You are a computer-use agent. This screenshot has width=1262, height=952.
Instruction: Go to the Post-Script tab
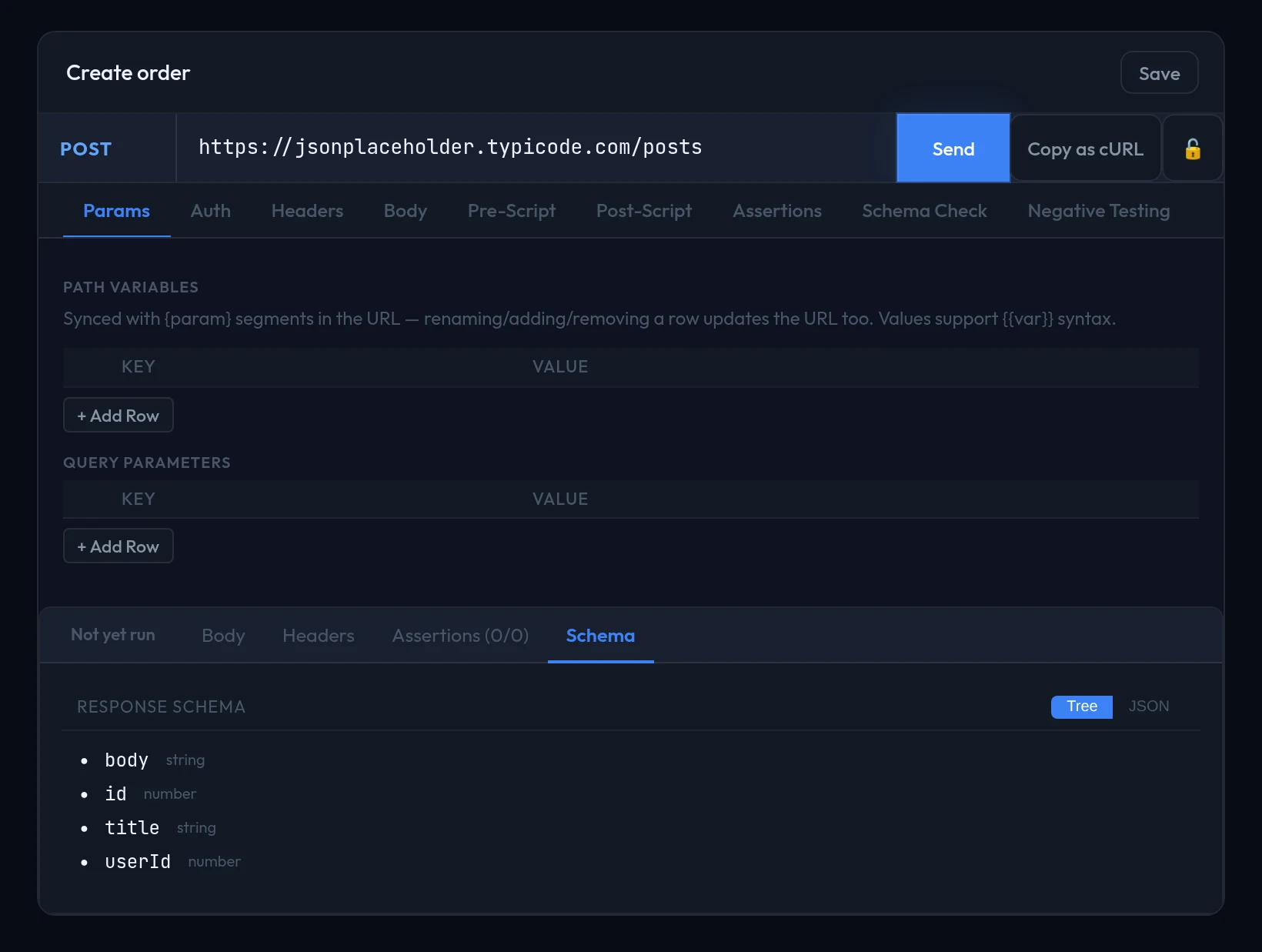click(643, 211)
